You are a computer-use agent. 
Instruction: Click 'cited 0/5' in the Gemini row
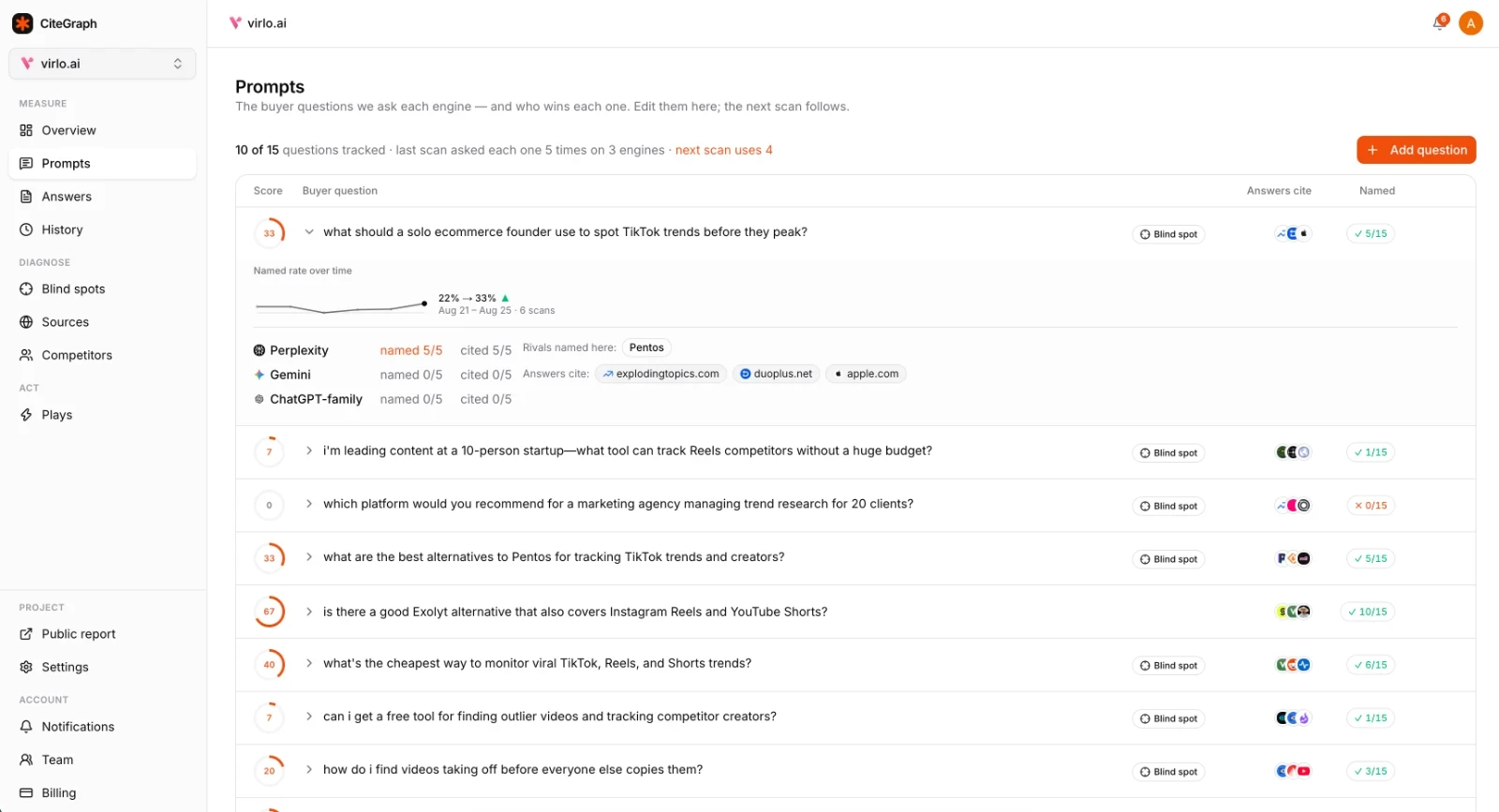pos(486,375)
